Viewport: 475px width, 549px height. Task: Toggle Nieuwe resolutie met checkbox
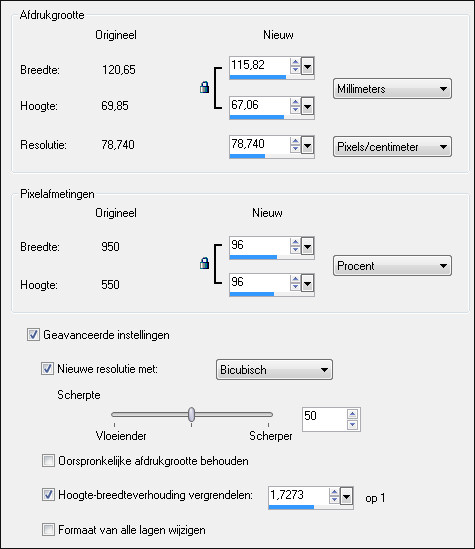pyautogui.click(x=47, y=369)
